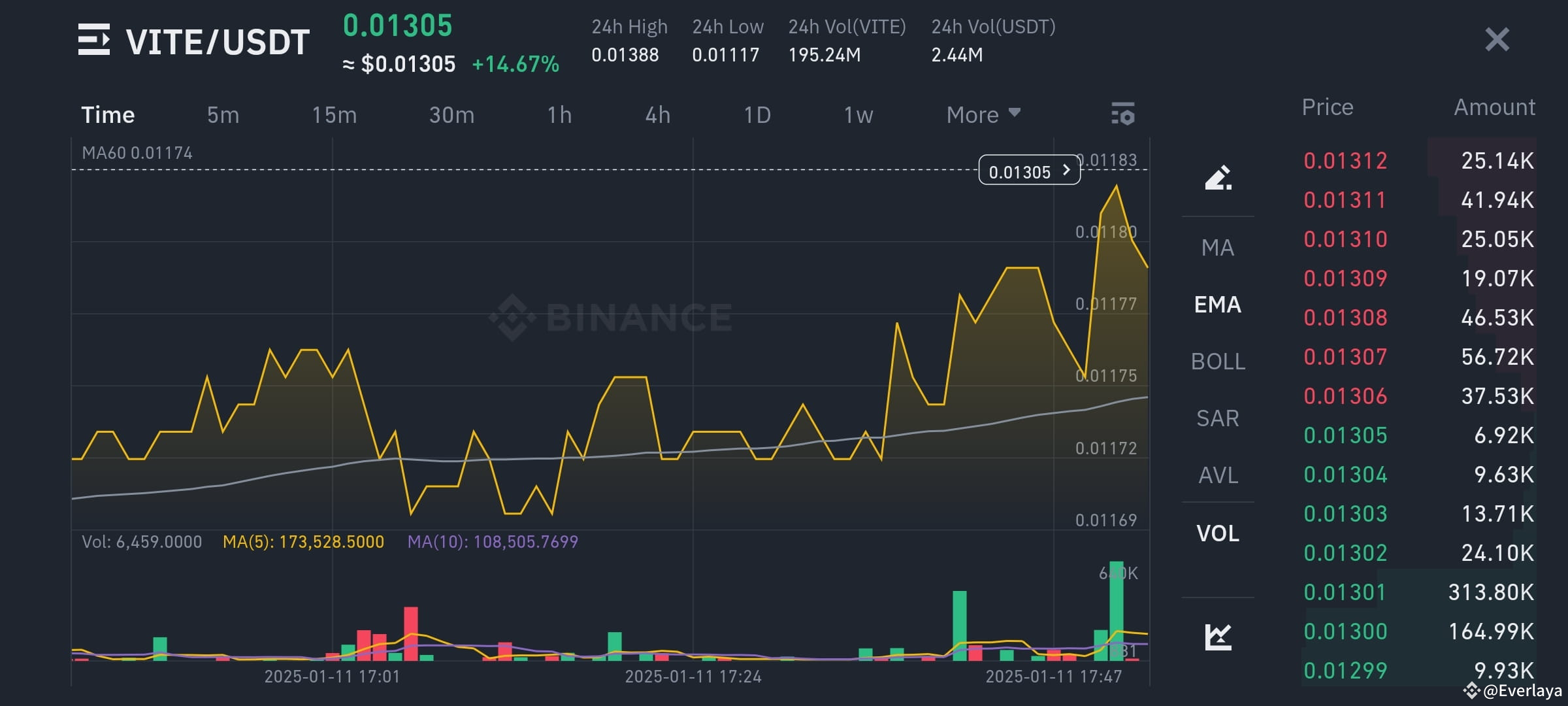This screenshot has width=1568, height=706.
Task: Select the SAR indicator
Action: click(1217, 418)
